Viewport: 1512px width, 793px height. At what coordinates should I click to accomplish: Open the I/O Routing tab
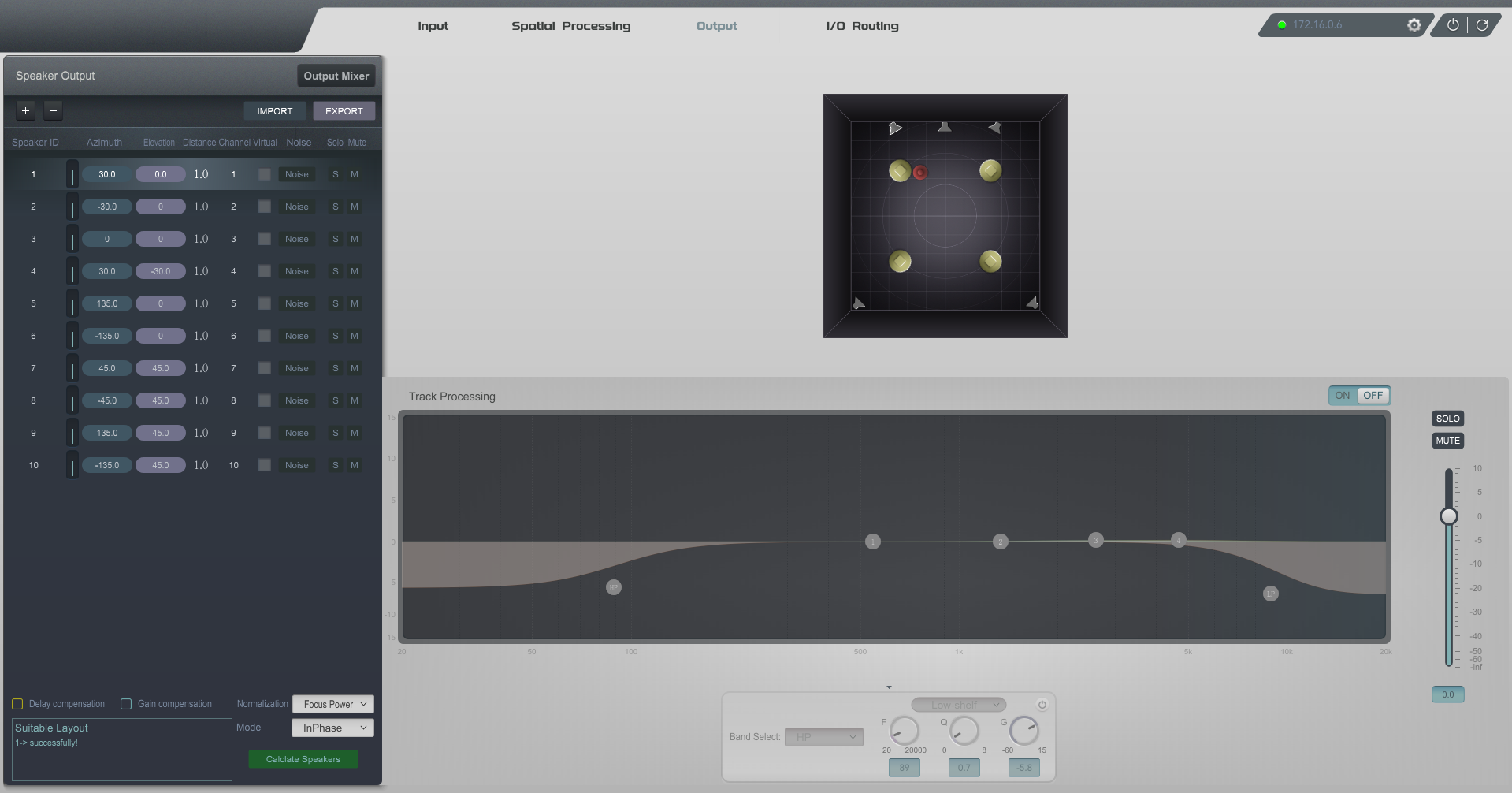click(x=862, y=26)
